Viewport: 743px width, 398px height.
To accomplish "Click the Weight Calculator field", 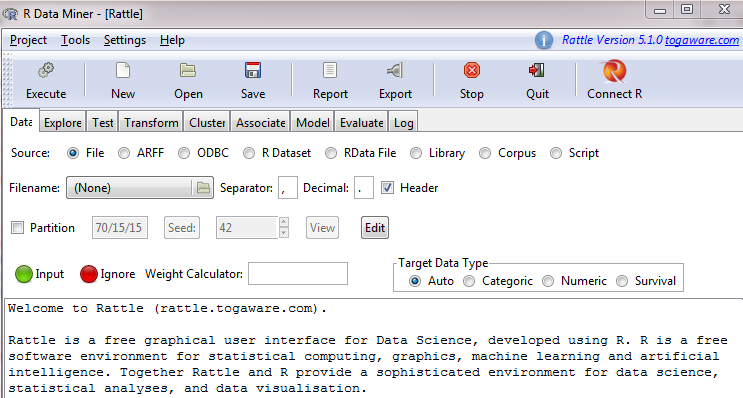I will (x=298, y=274).
